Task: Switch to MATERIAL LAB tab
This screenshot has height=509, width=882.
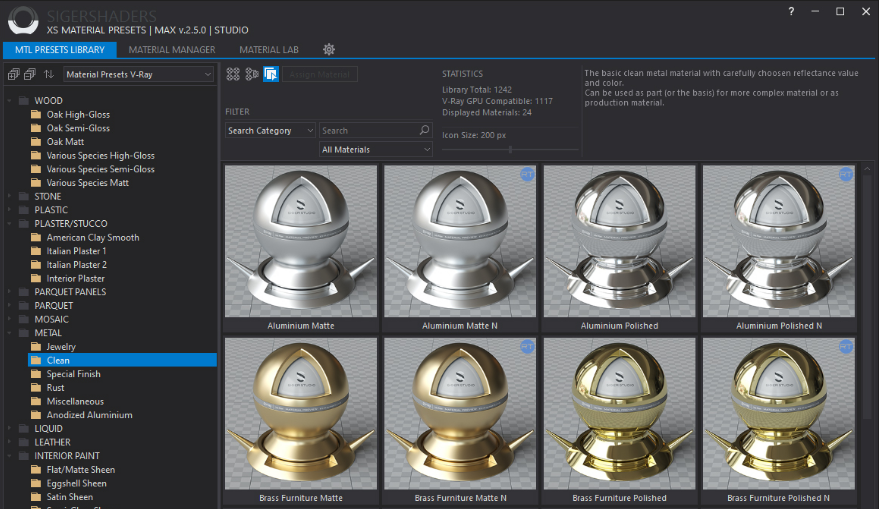Action: tap(269, 49)
